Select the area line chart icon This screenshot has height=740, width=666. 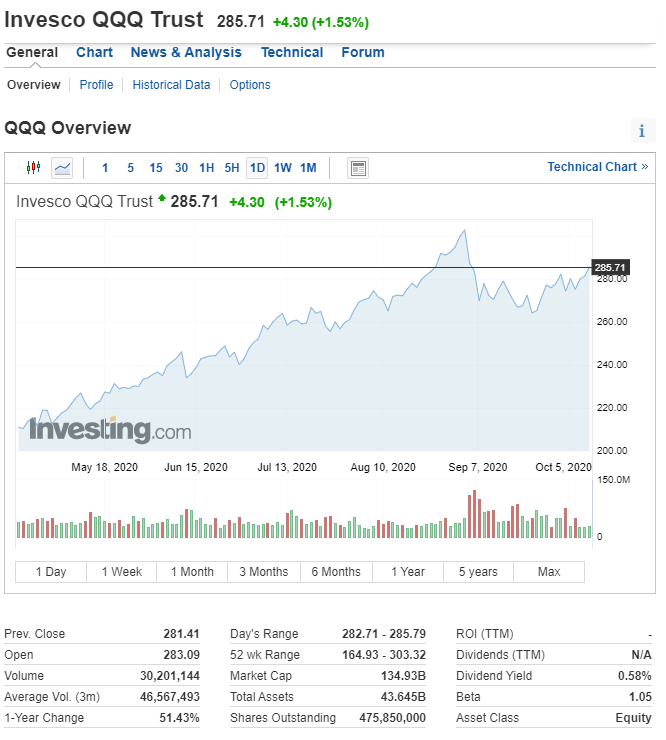tap(62, 168)
